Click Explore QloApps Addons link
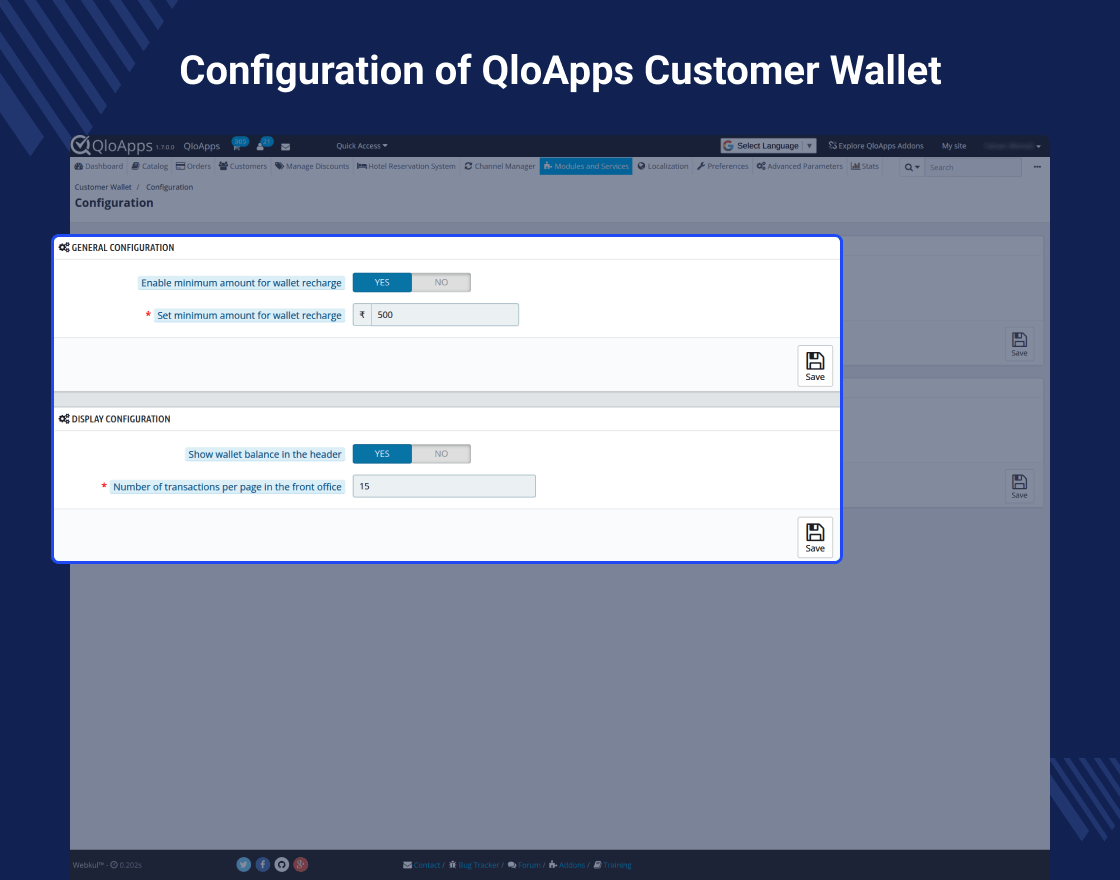This screenshot has width=1120, height=880. pos(876,146)
